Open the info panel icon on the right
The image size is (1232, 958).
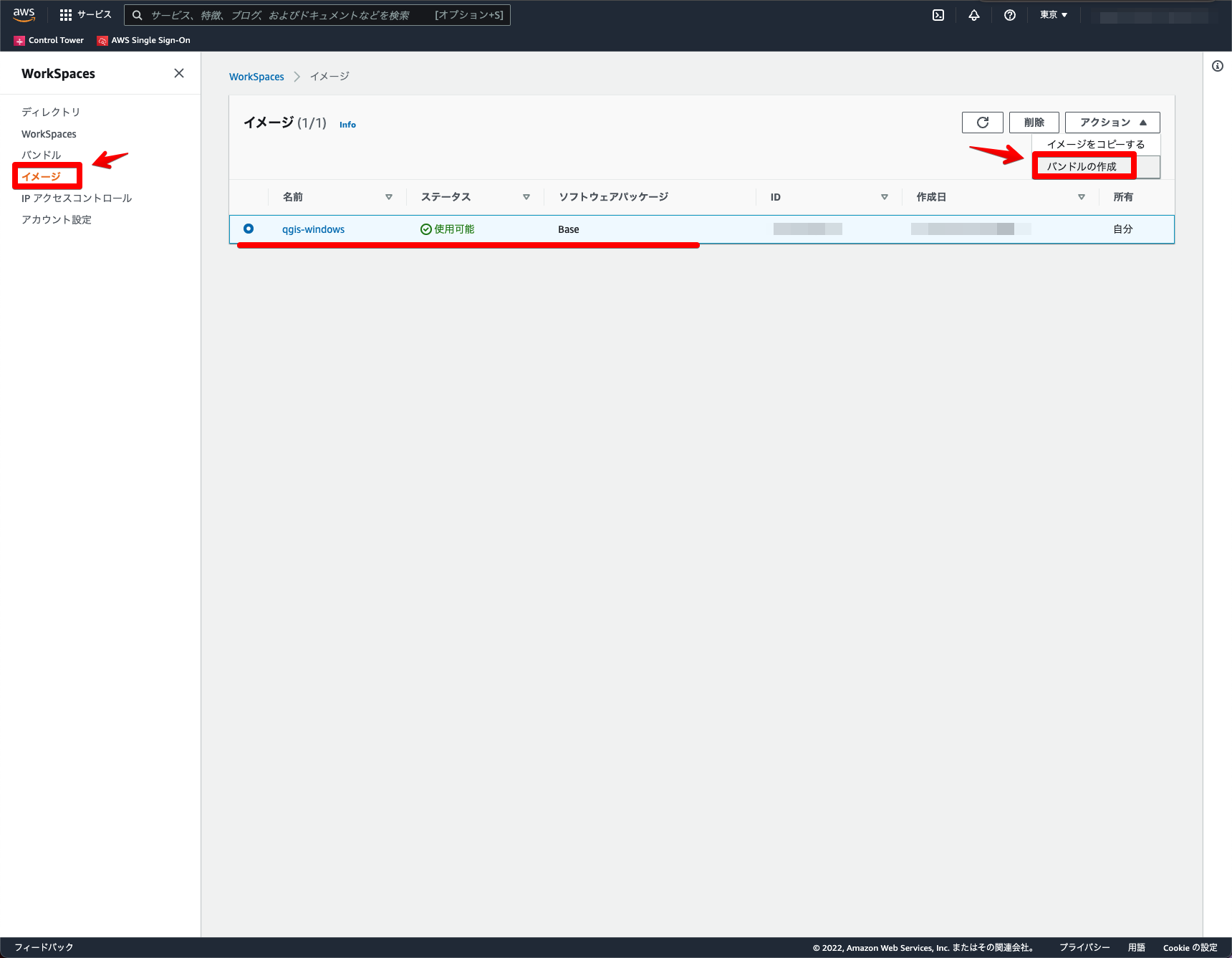click(1216, 65)
